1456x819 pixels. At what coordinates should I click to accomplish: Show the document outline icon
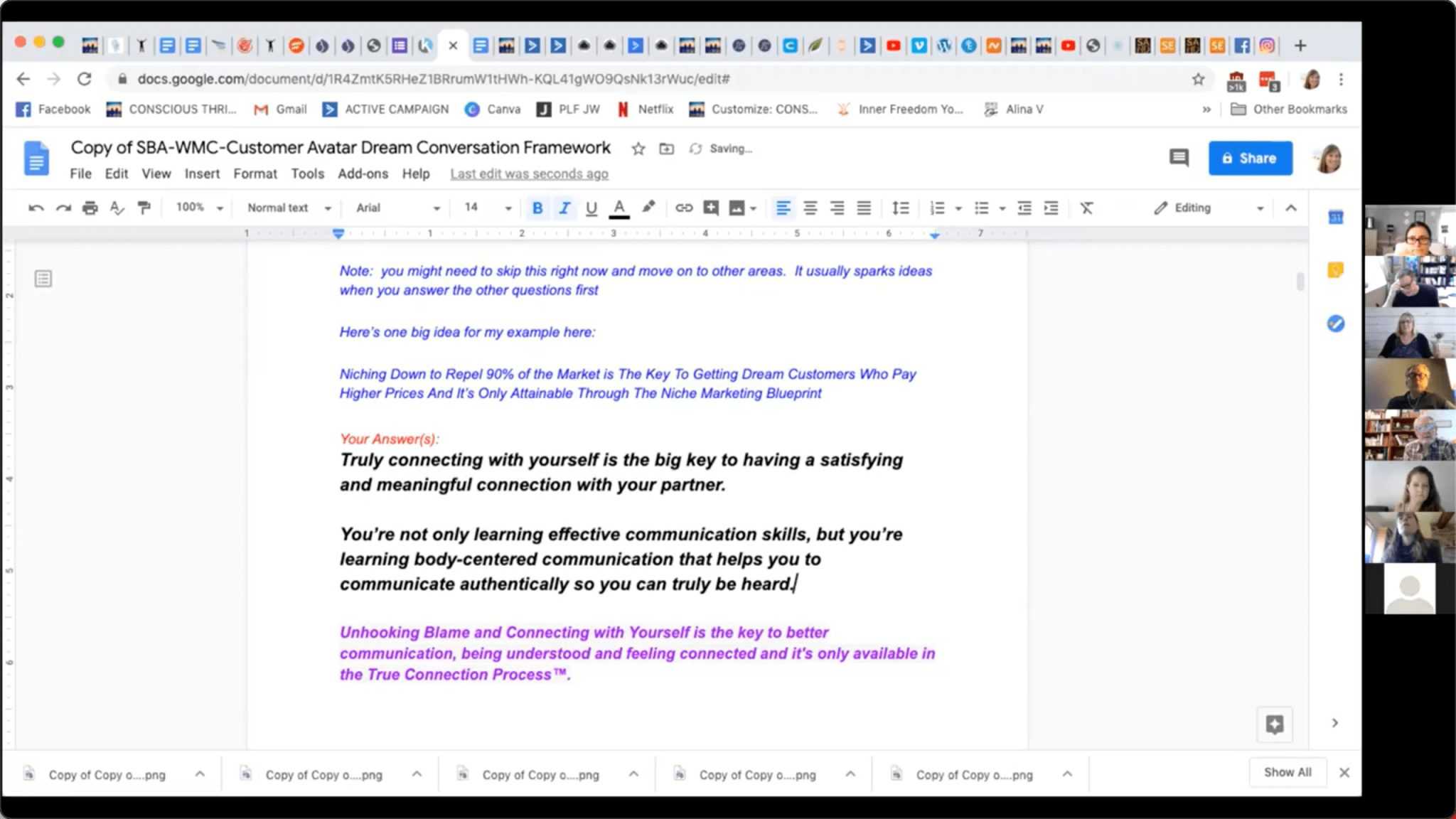(x=43, y=279)
